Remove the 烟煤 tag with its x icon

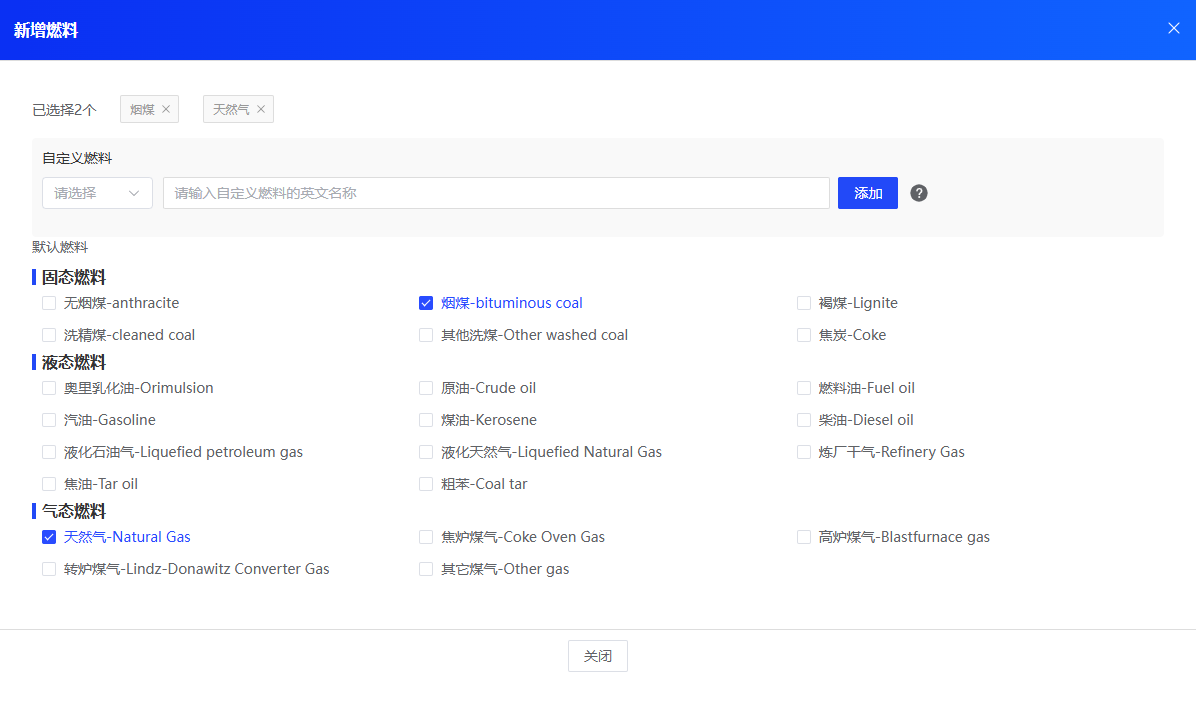tap(166, 109)
